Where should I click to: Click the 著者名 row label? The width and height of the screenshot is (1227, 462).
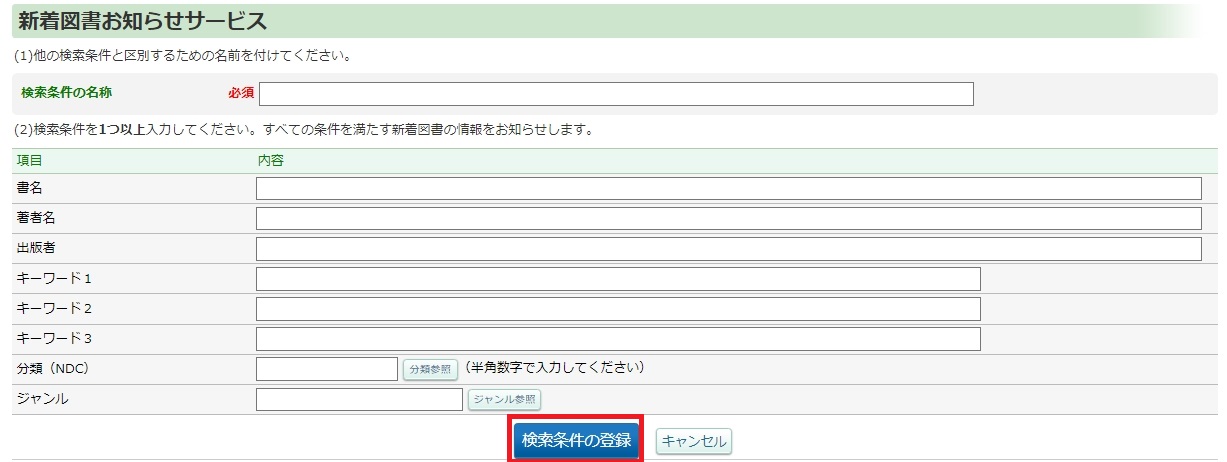36,218
